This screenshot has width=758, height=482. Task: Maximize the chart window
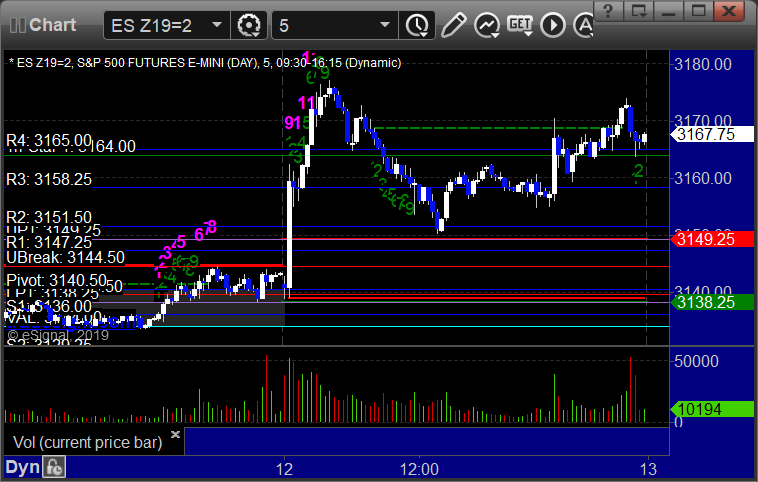(699, 11)
